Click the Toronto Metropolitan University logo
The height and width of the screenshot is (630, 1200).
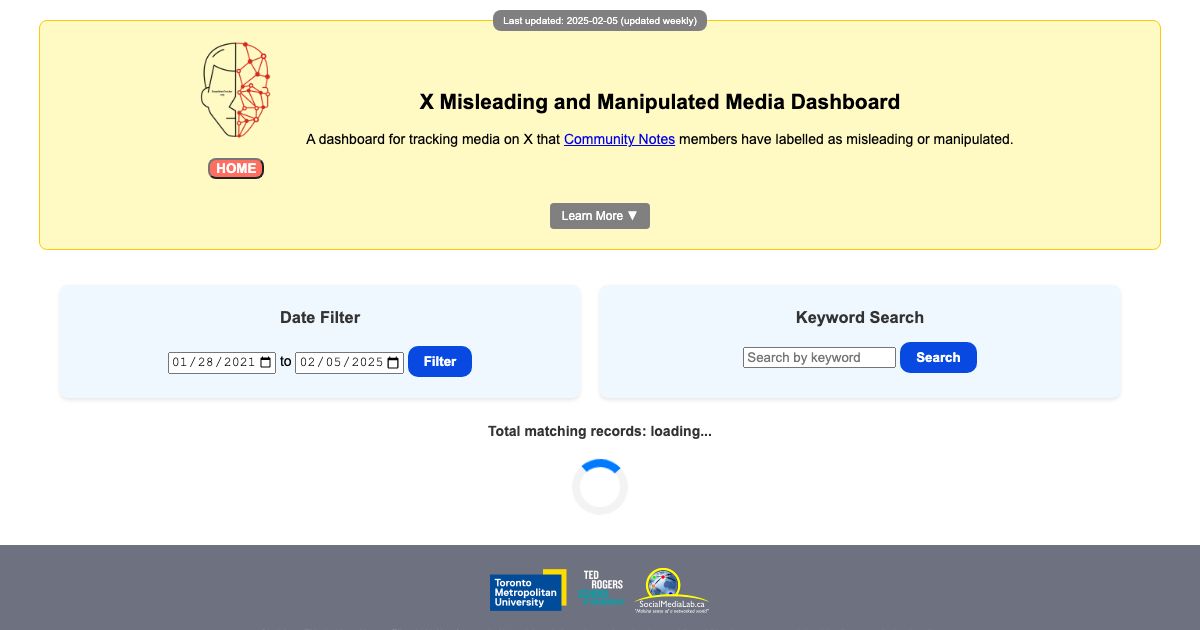pos(528,591)
